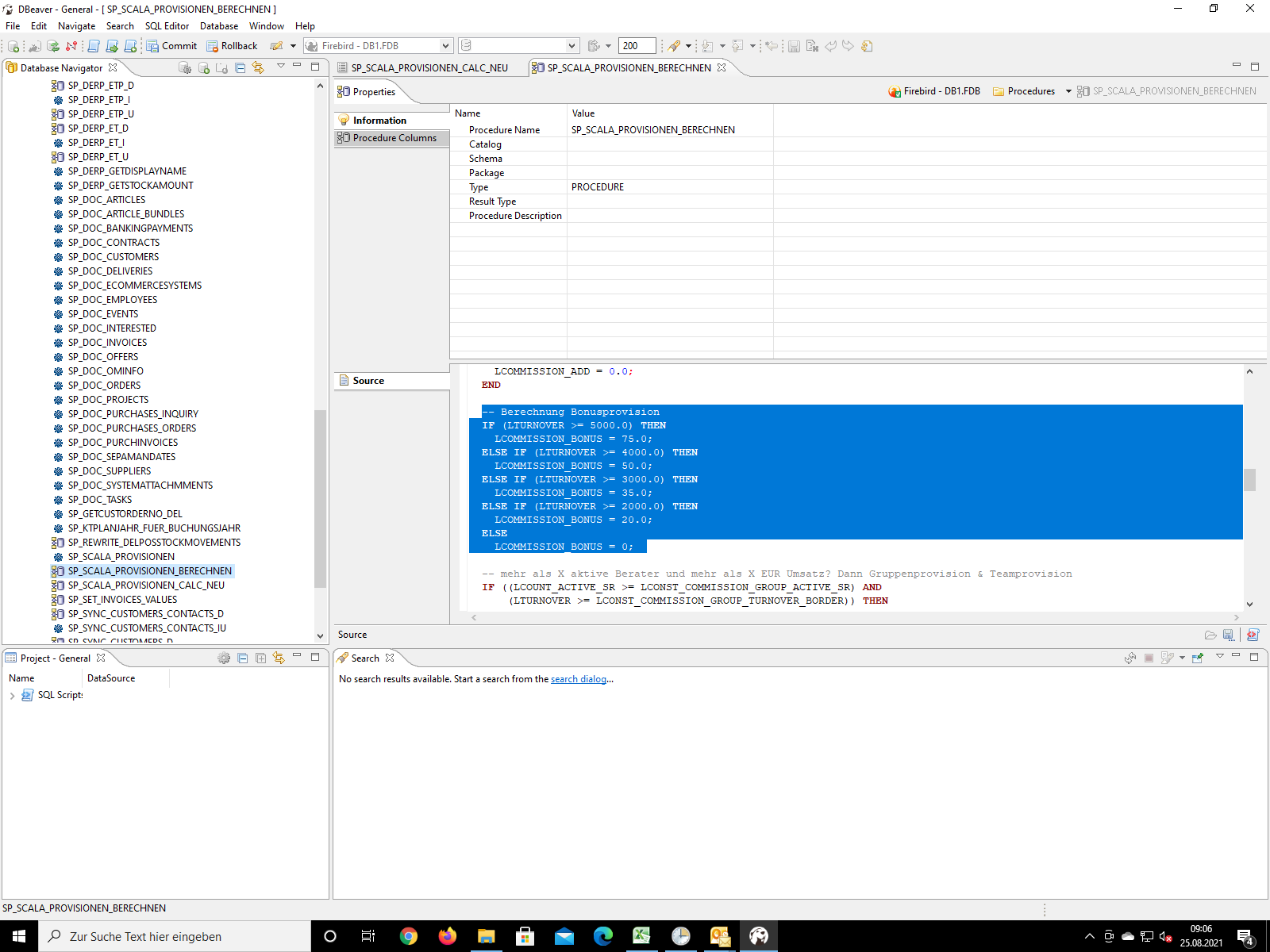Click the stop icon in the Search panel
The width and height of the screenshot is (1270, 952).
(1149, 658)
